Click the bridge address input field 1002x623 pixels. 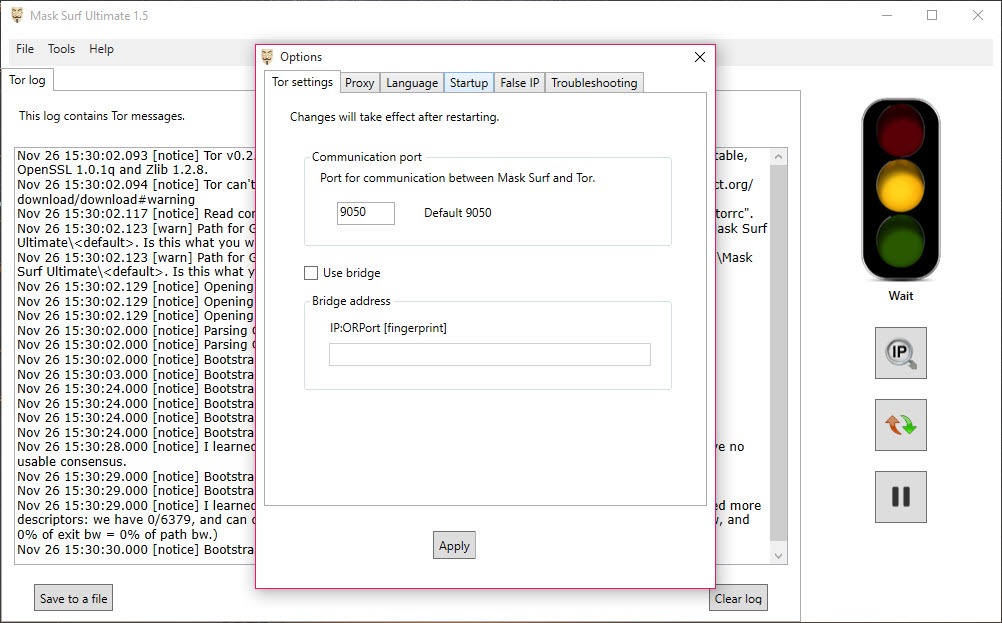[x=489, y=355]
